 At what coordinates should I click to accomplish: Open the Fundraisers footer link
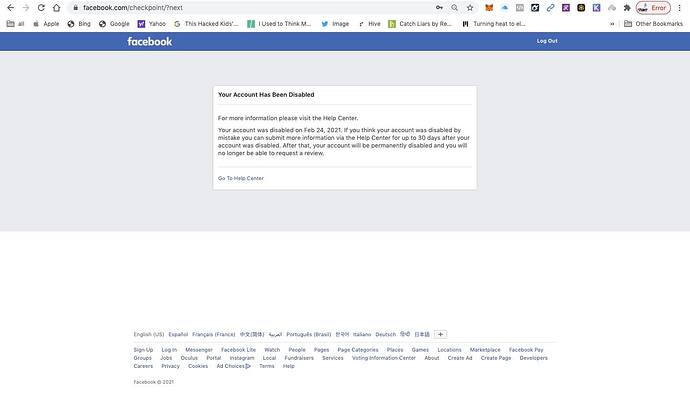tap(299, 358)
